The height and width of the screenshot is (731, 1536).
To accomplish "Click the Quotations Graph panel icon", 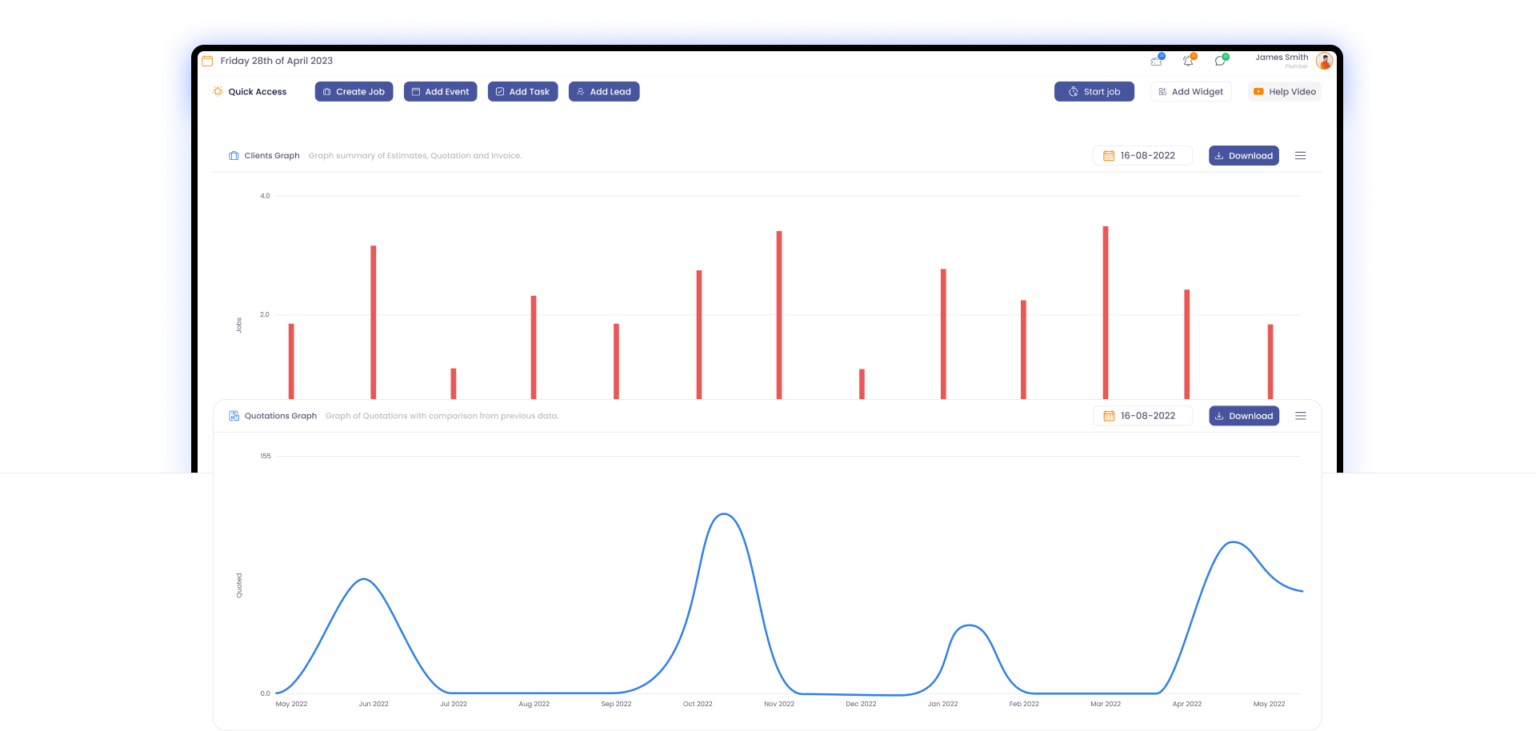I will coord(235,415).
